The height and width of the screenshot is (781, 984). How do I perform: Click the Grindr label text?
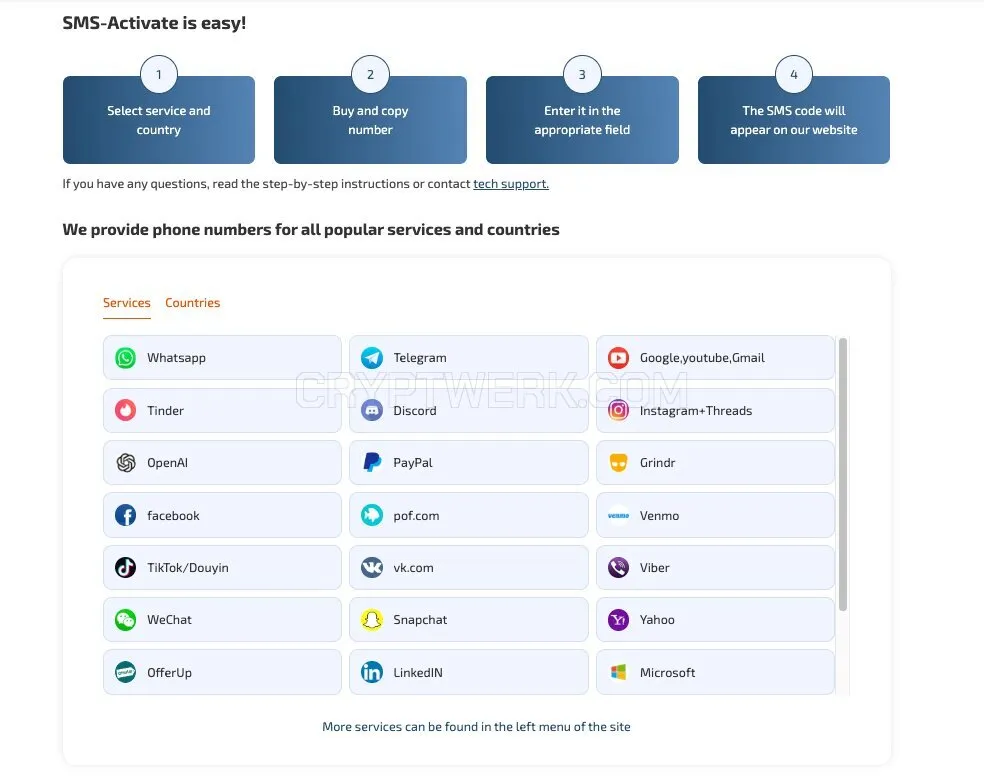tap(657, 463)
